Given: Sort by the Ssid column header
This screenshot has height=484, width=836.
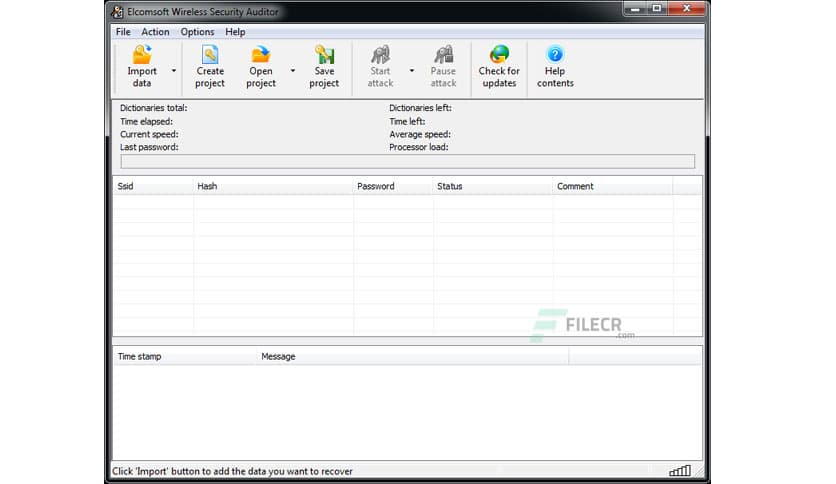Looking at the screenshot, I should (153, 186).
